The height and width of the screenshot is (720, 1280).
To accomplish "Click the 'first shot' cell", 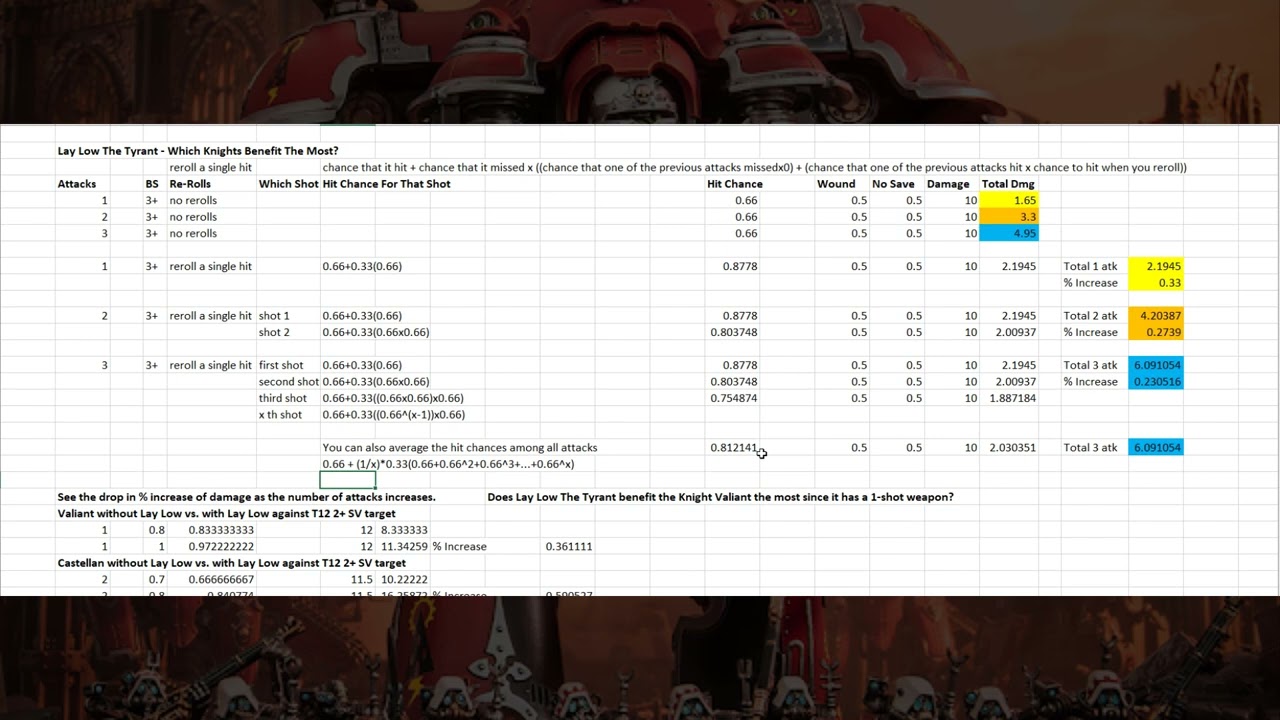I will coord(281,365).
